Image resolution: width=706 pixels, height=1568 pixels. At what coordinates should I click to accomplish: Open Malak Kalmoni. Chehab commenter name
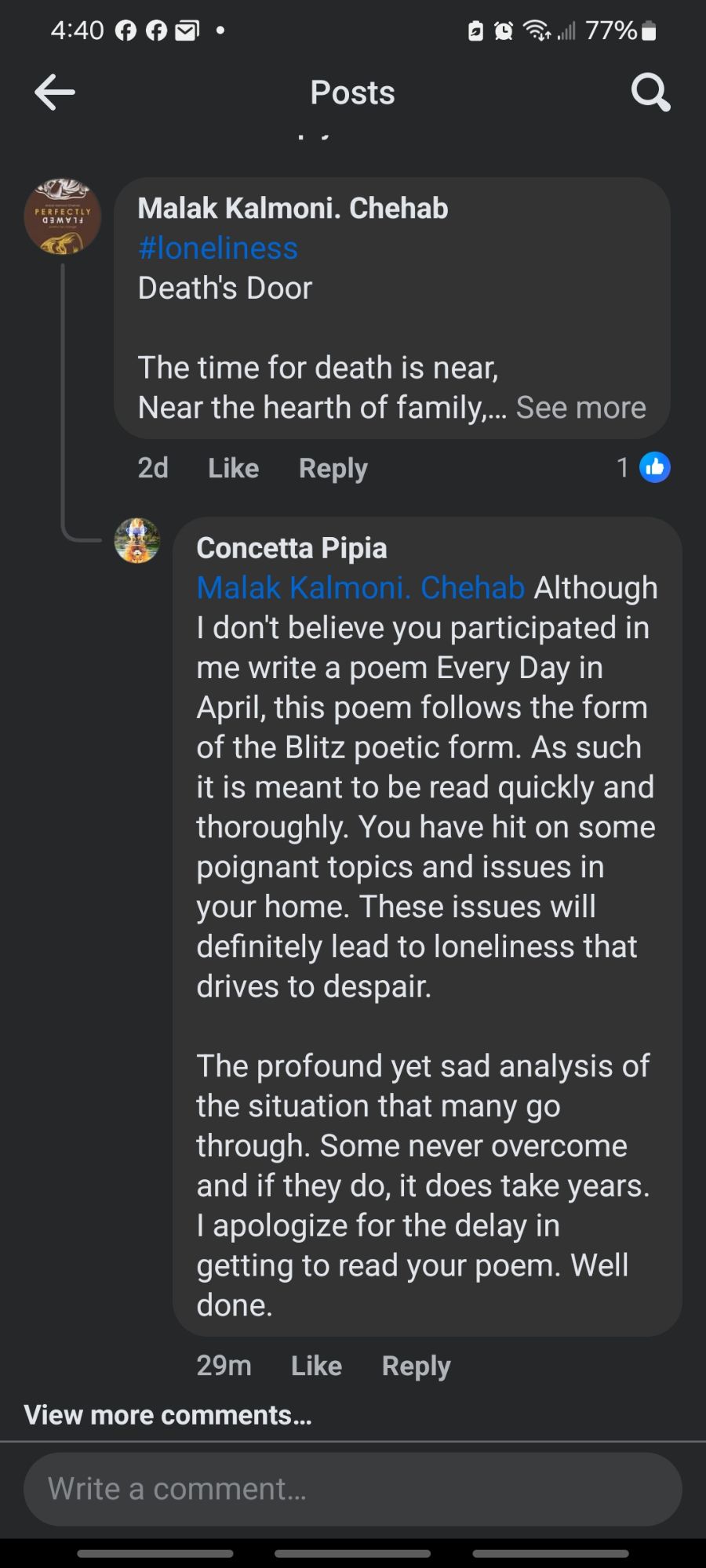pyautogui.click(x=293, y=208)
